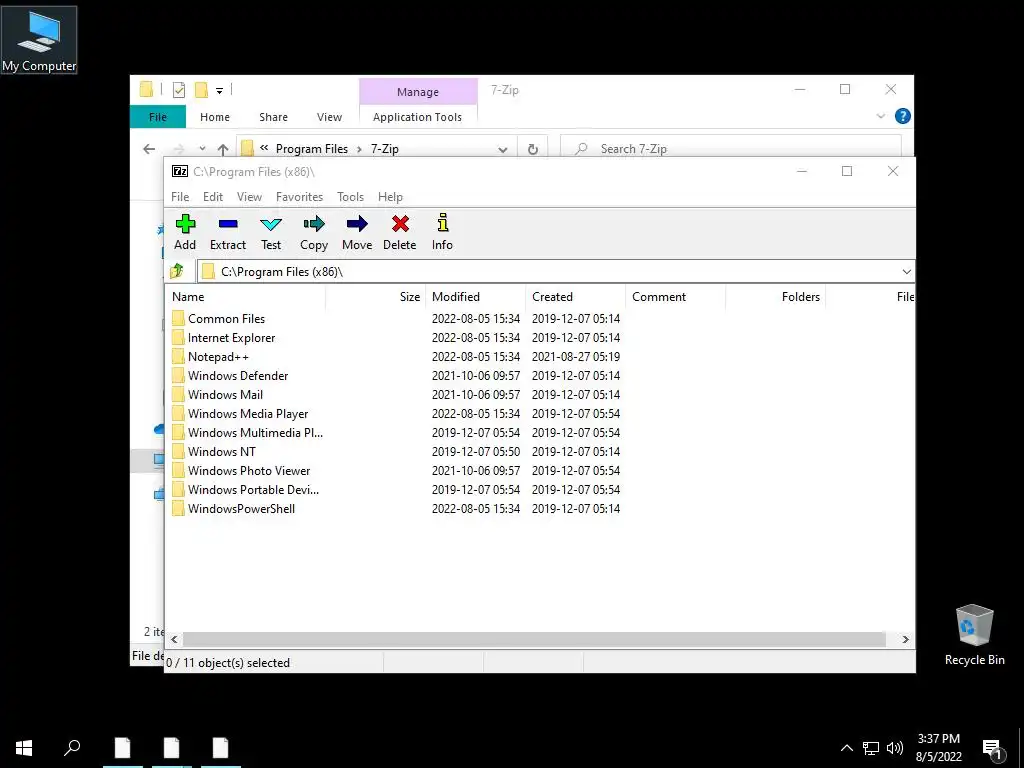This screenshot has width=1024, height=768.
Task: Open the Favorites menu
Action: click(x=300, y=197)
